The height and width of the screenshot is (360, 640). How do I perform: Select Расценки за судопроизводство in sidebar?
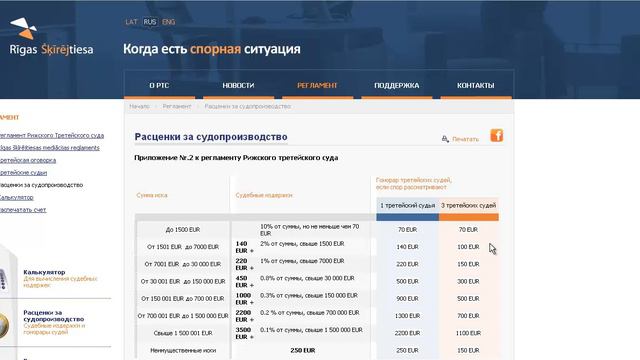pyautogui.click(x=41, y=185)
